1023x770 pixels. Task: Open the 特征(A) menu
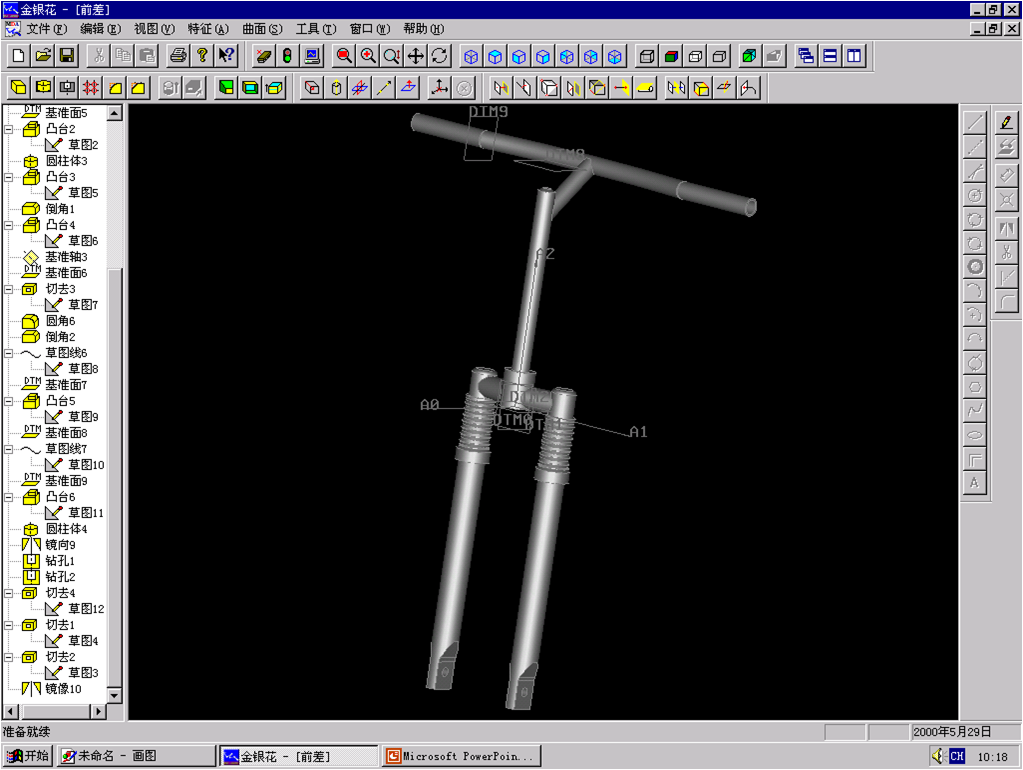[x=208, y=29]
